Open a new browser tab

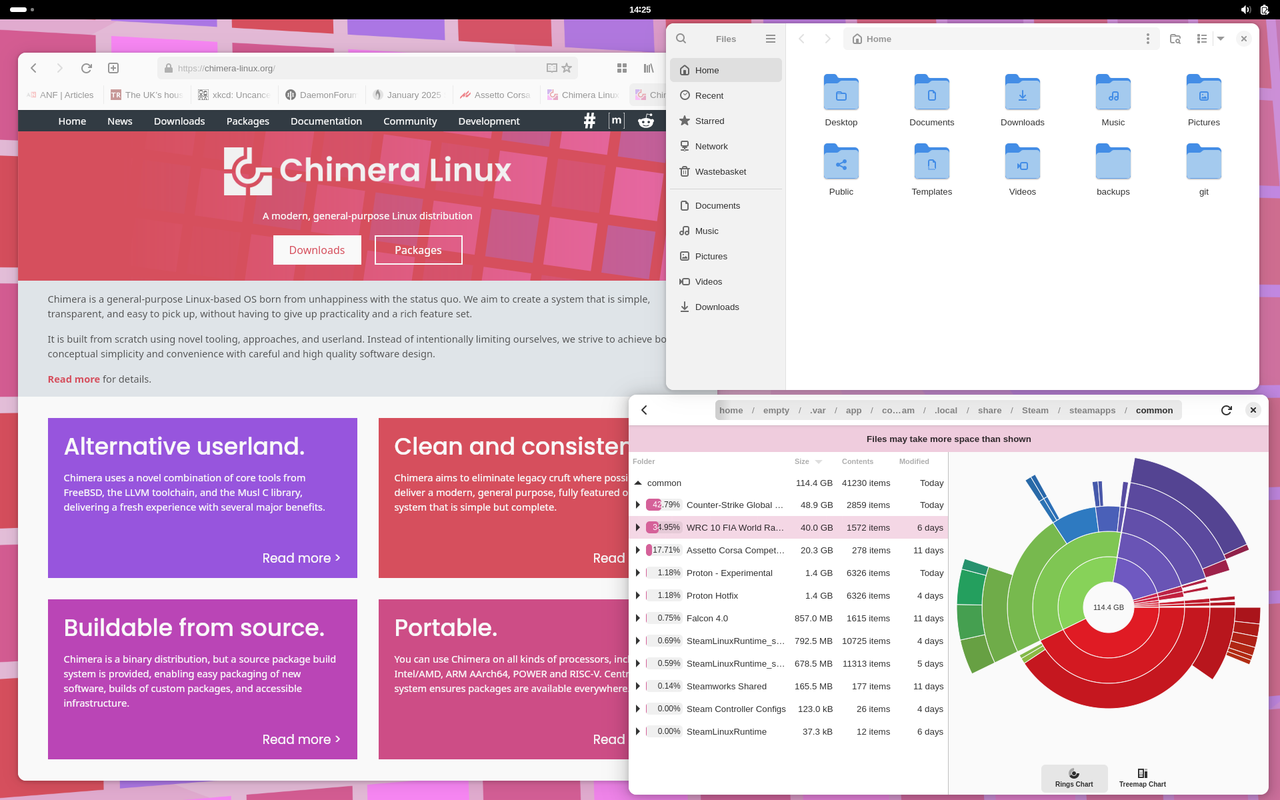coord(113,68)
